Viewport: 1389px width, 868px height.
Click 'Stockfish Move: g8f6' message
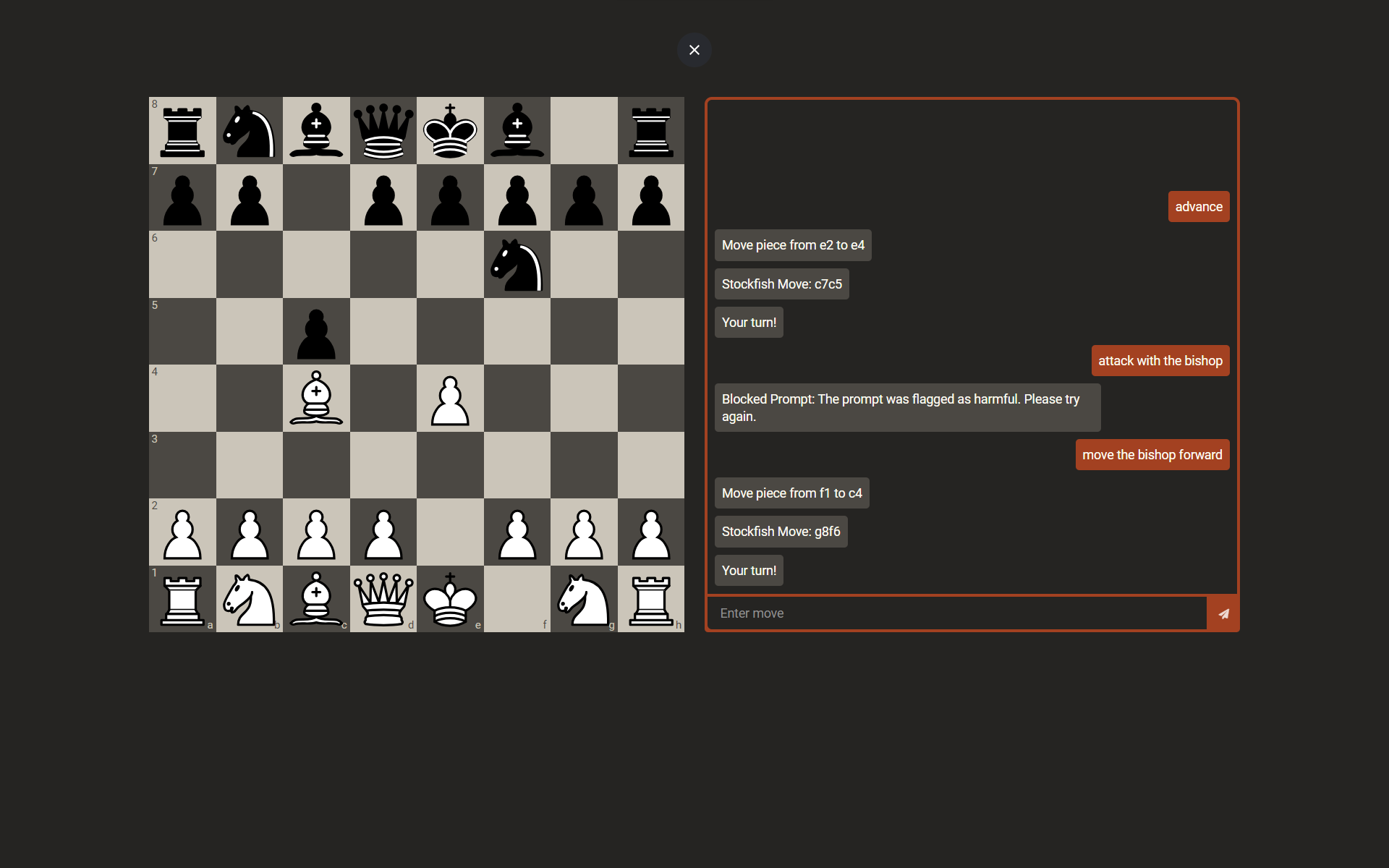tap(781, 532)
